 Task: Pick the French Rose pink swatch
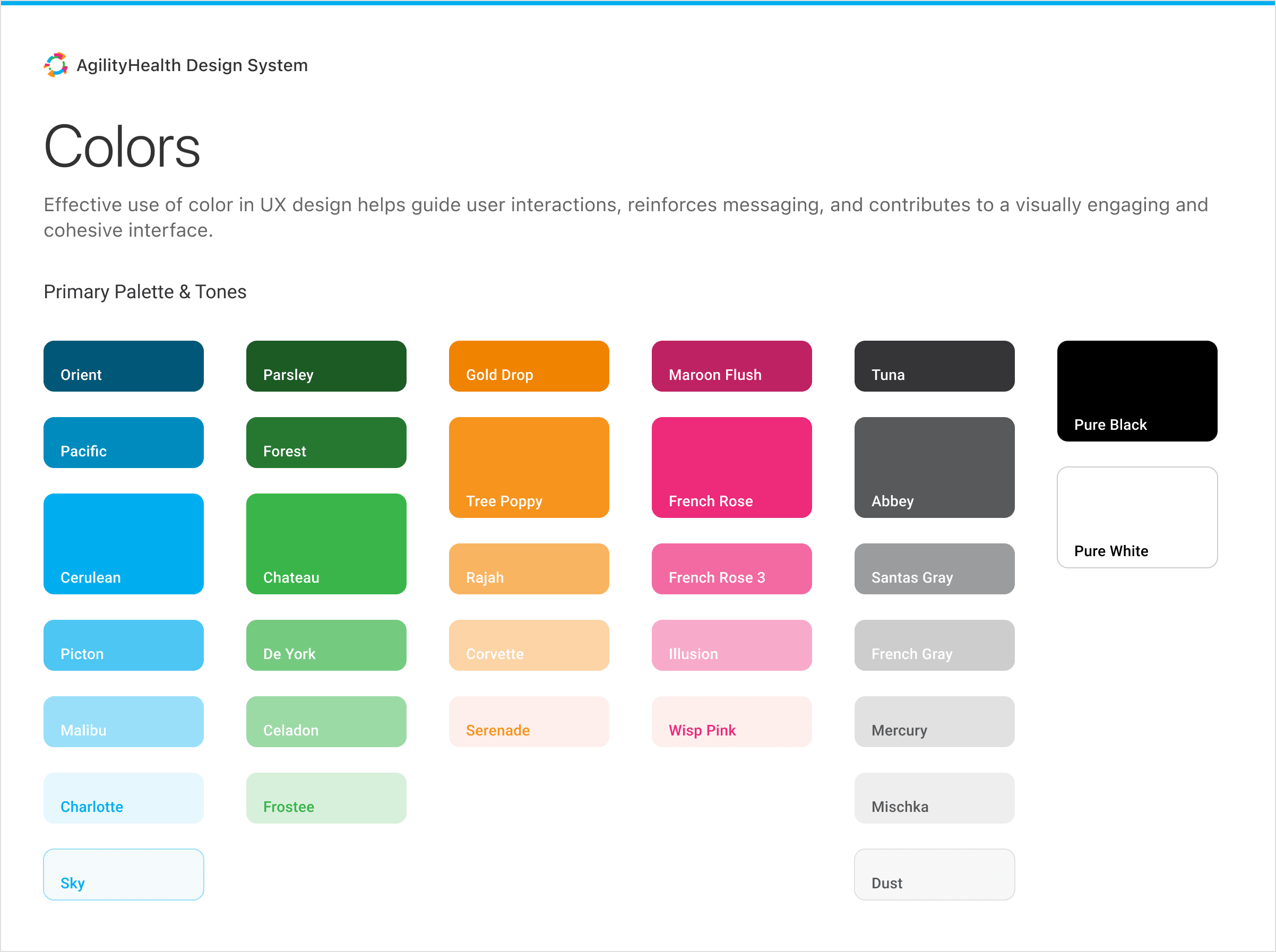coord(731,468)
